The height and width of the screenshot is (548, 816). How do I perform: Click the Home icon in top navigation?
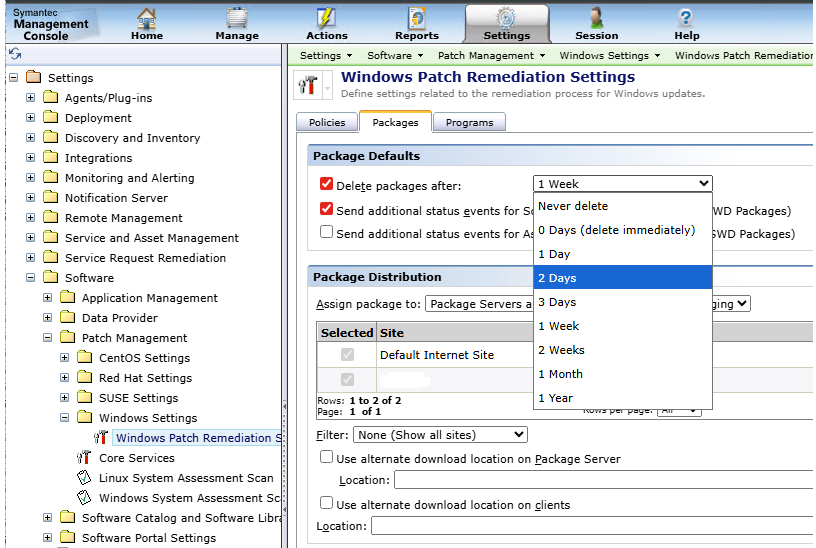coord(147,19)
